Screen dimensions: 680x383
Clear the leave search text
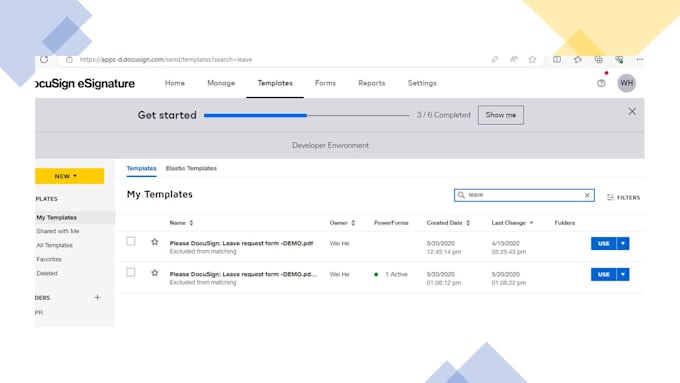pyautogui.click(x=587, y=195)
